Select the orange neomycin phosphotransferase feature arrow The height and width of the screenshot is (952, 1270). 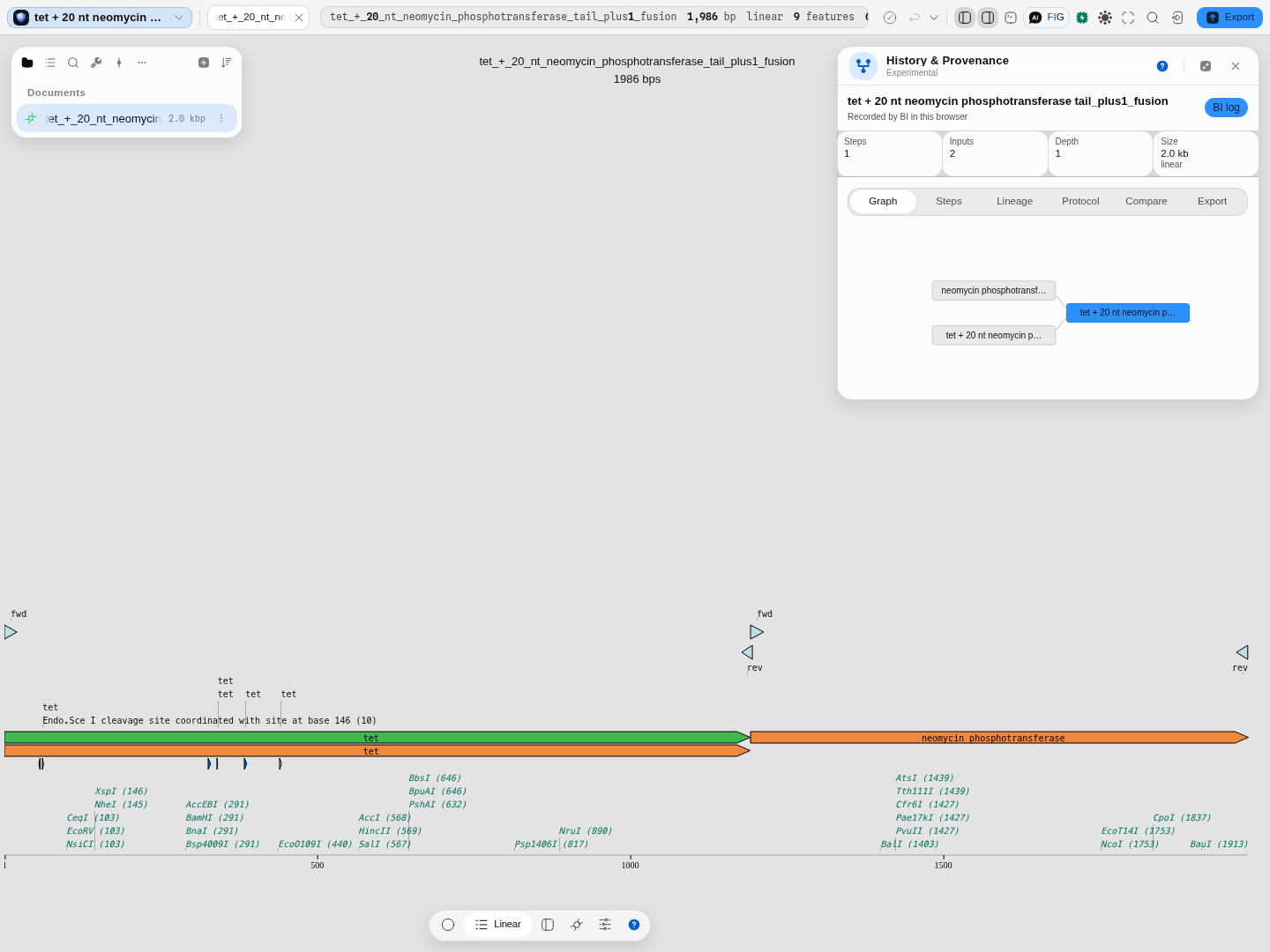click(x=999, y=738)
